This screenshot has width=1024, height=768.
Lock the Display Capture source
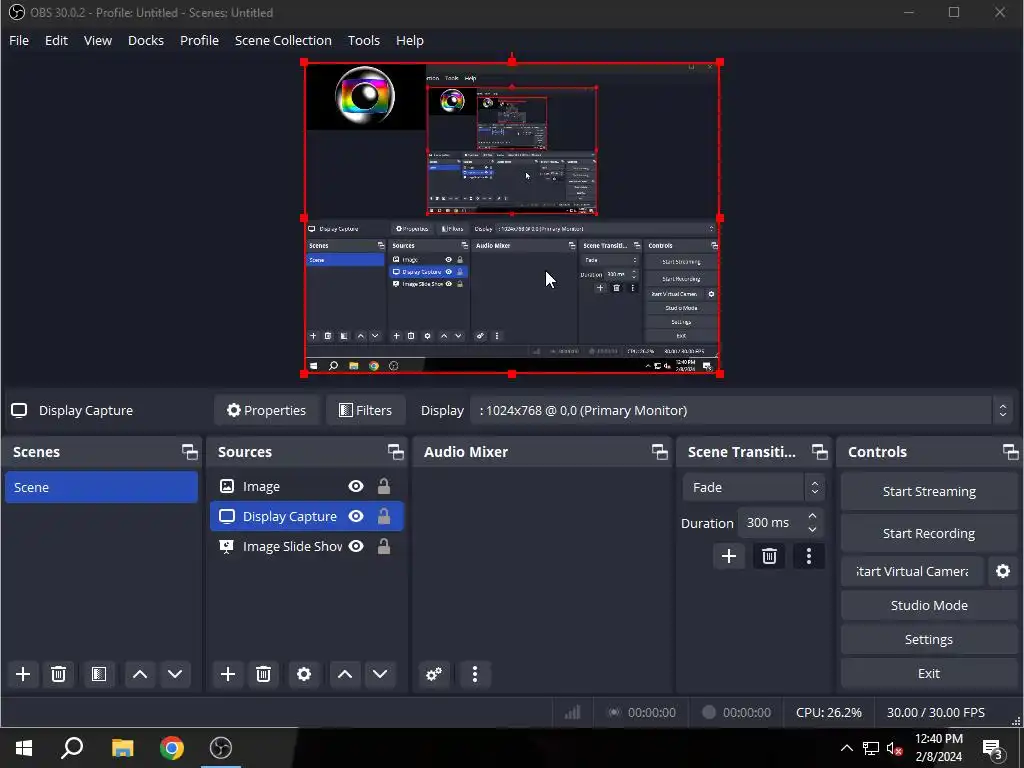click(x=384, y=516)
